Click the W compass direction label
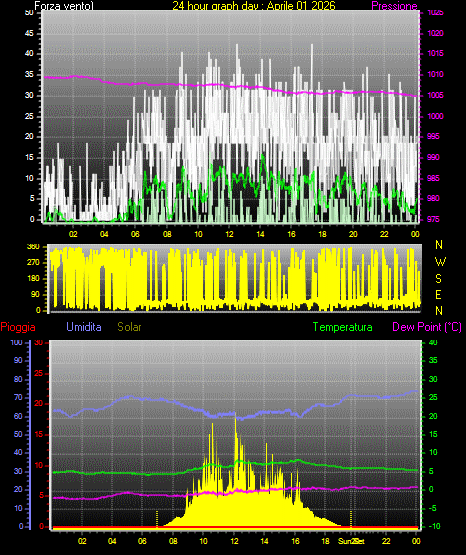 click(x=440, y=262)
